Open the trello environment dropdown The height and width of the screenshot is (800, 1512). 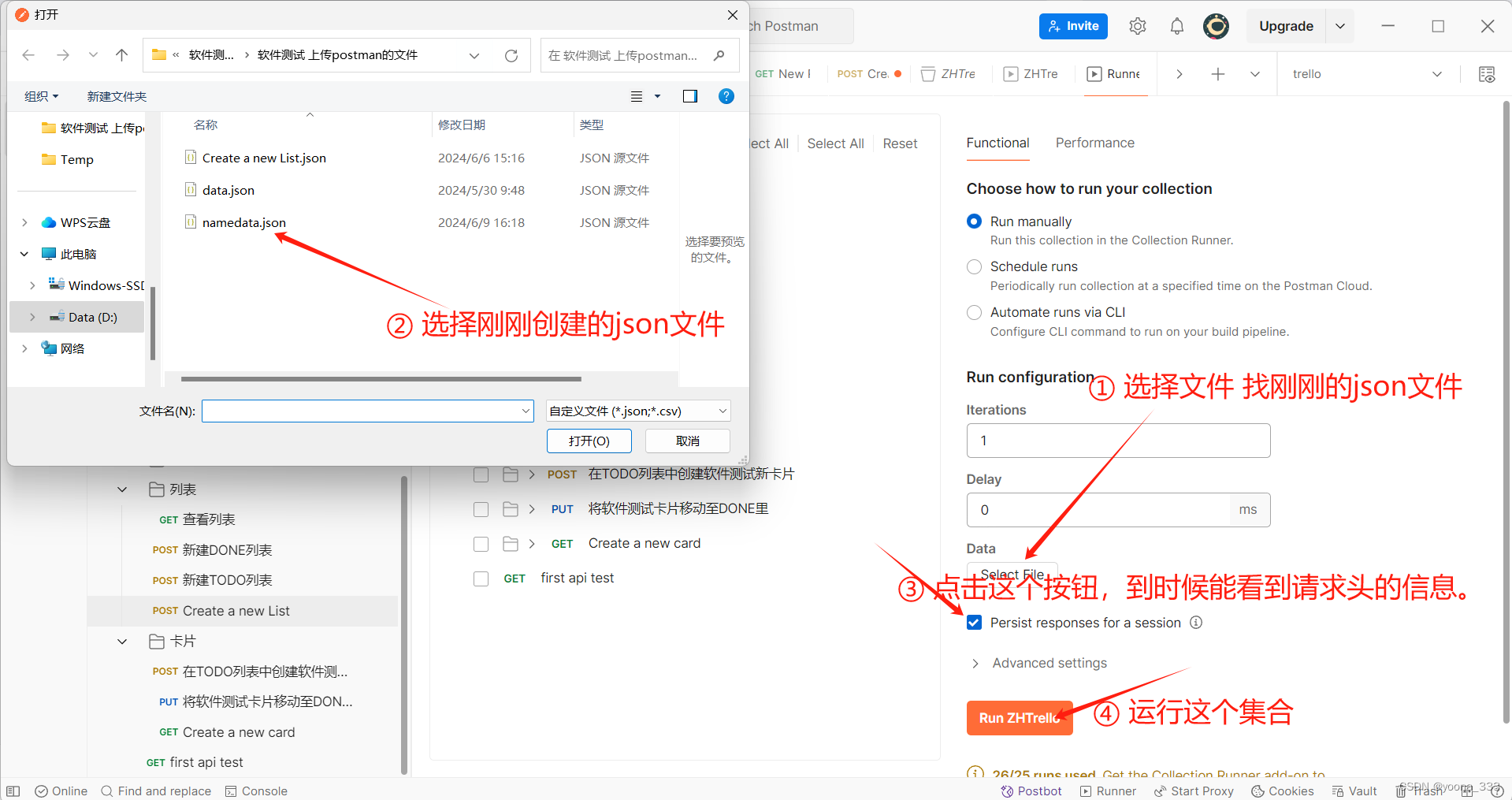1368,74
